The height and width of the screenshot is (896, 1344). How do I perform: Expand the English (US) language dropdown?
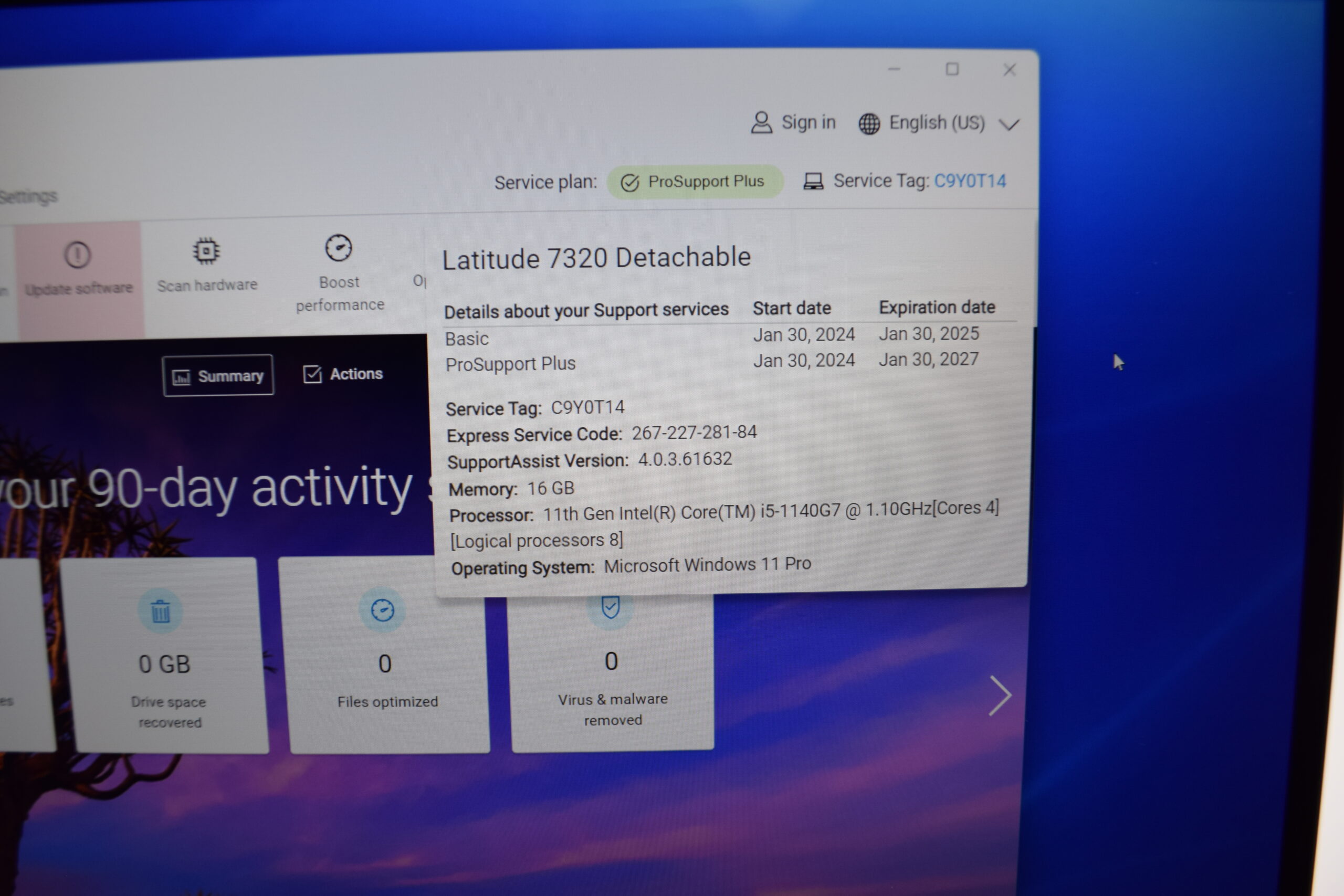pyautogui.click(x=1009, y=124)
